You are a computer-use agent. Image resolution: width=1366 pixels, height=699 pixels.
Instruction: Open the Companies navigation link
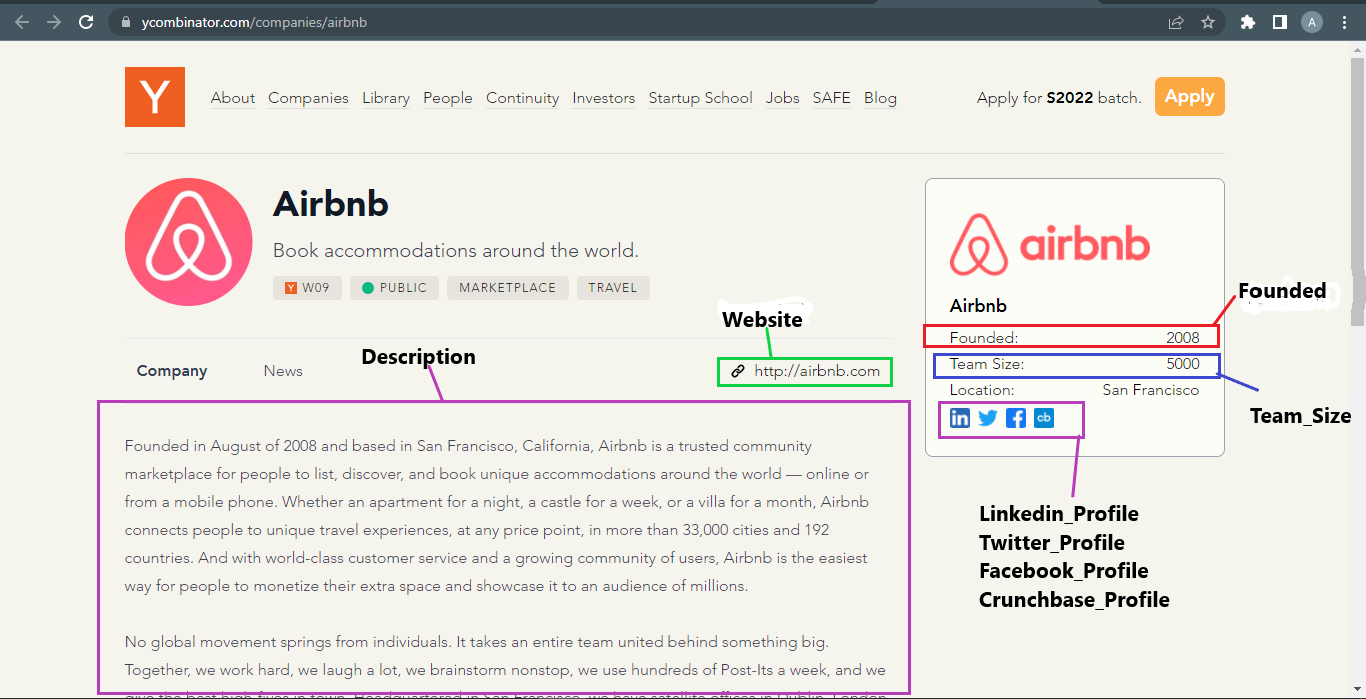point(308,98)
